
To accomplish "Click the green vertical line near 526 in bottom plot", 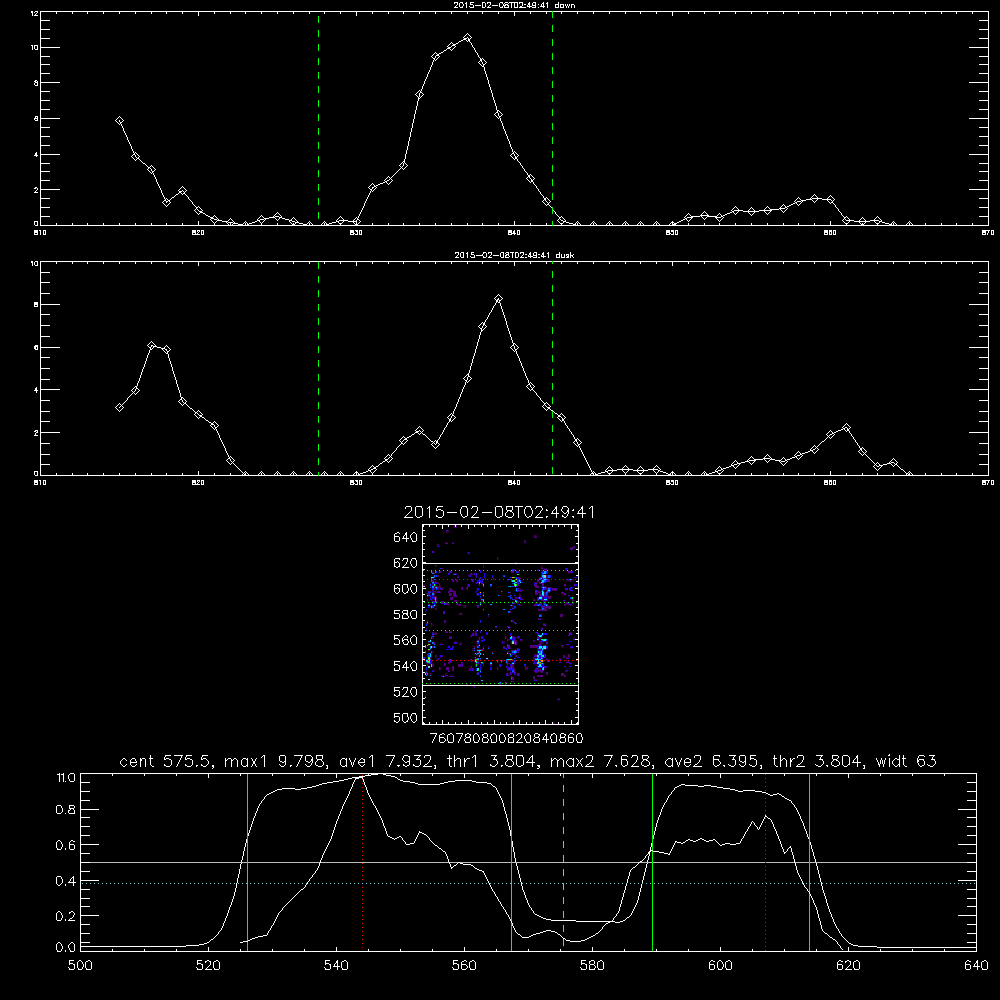I will [x=247, y=861].
